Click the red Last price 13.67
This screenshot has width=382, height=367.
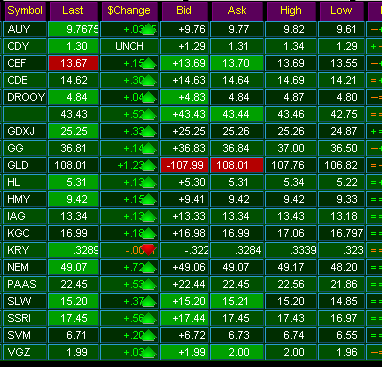click(x=74, y=63)
